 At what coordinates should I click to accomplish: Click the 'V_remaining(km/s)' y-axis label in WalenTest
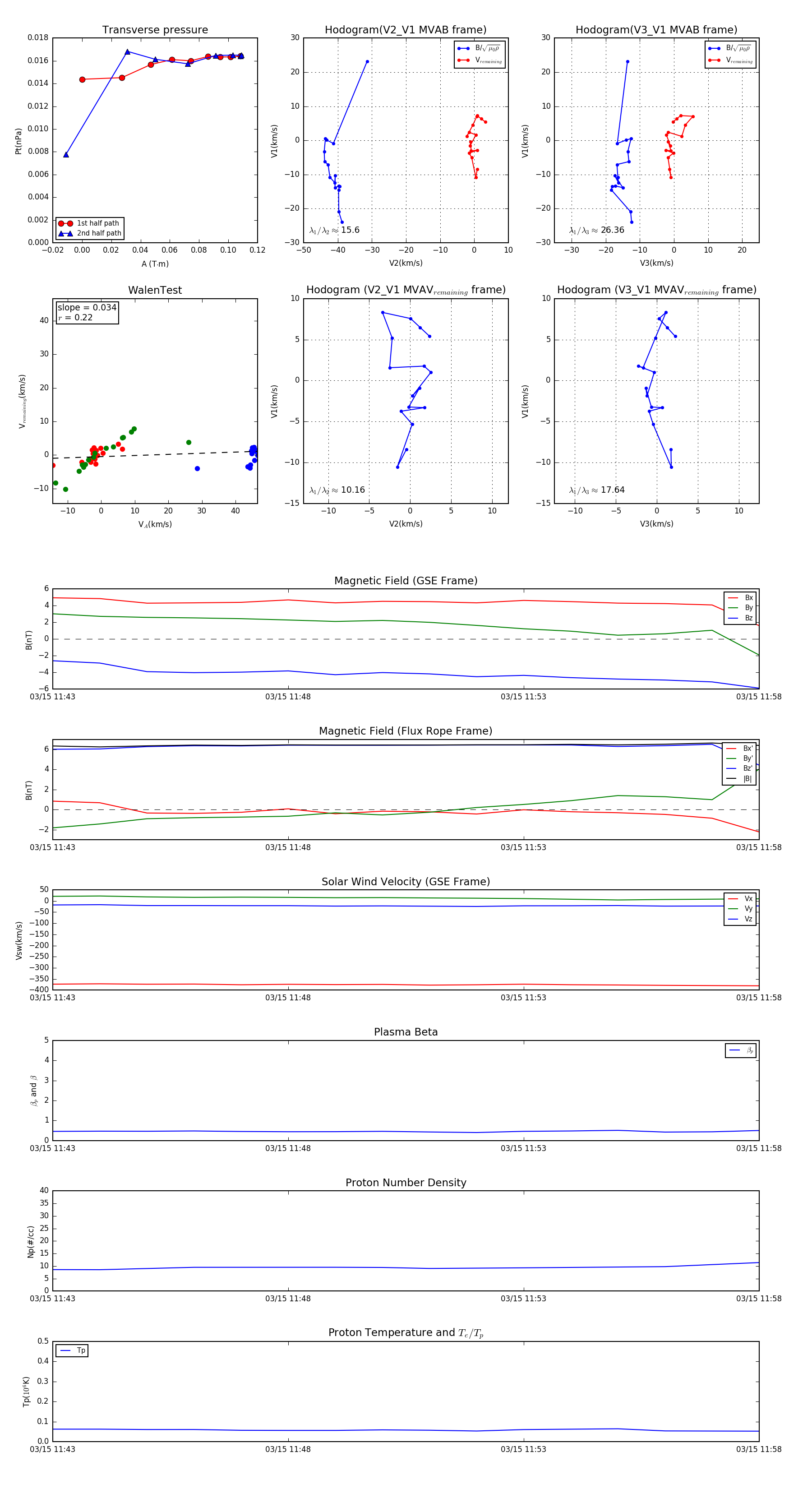(x=22, y=401)
